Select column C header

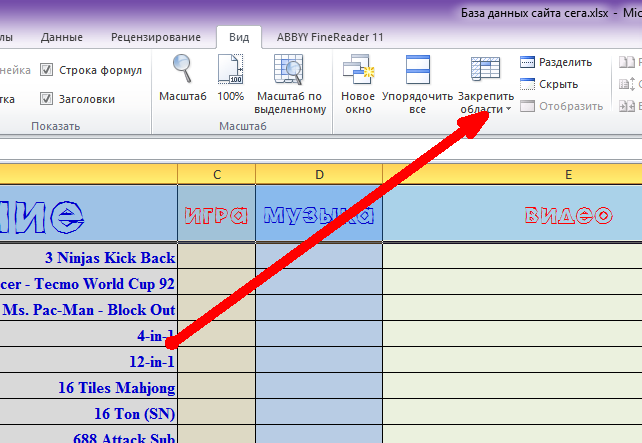(217, 174)
